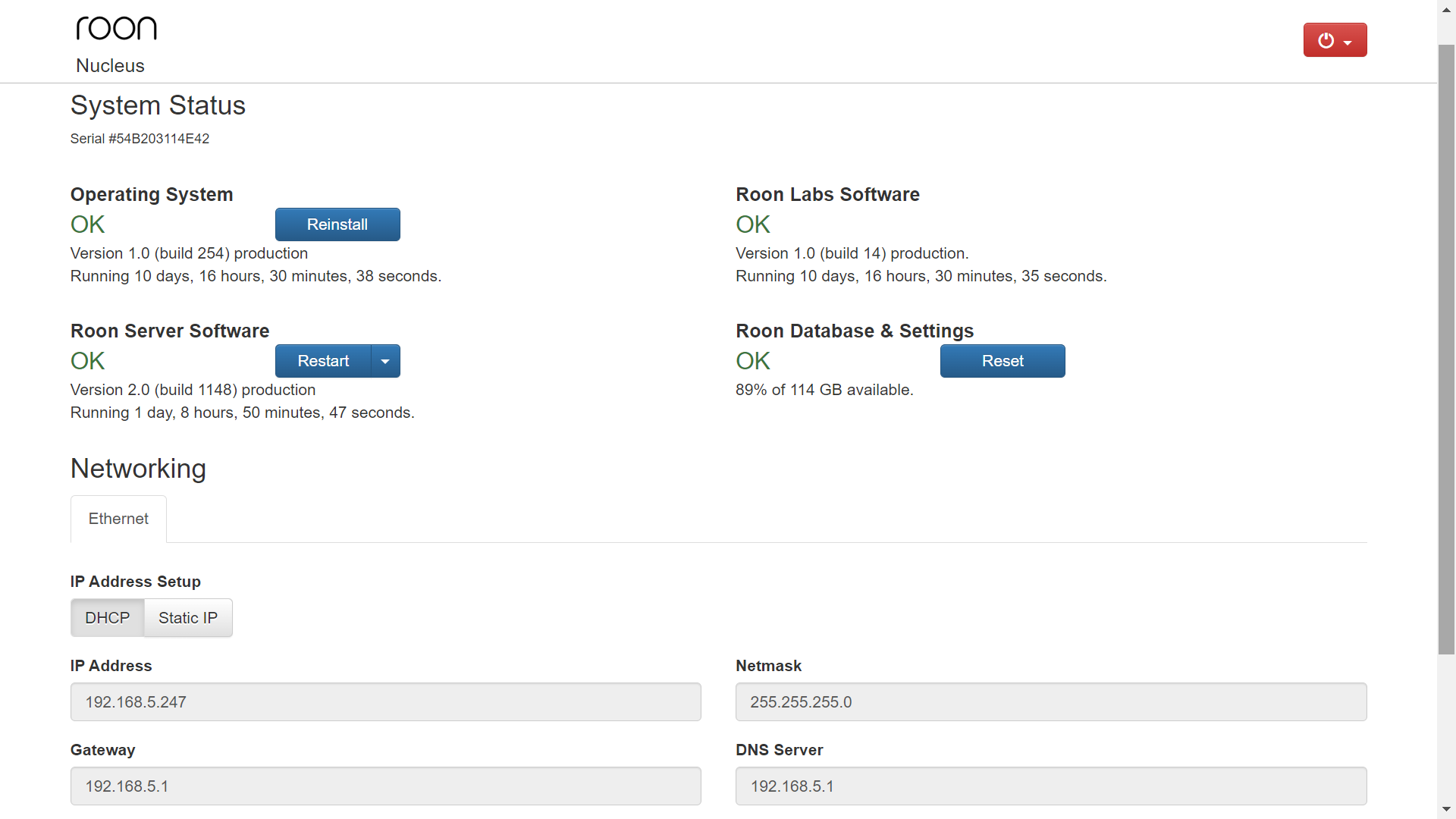Click the page vertical scrollbar thumb
Viewport: 1456px width, 819px height.
coord(1446,349)
